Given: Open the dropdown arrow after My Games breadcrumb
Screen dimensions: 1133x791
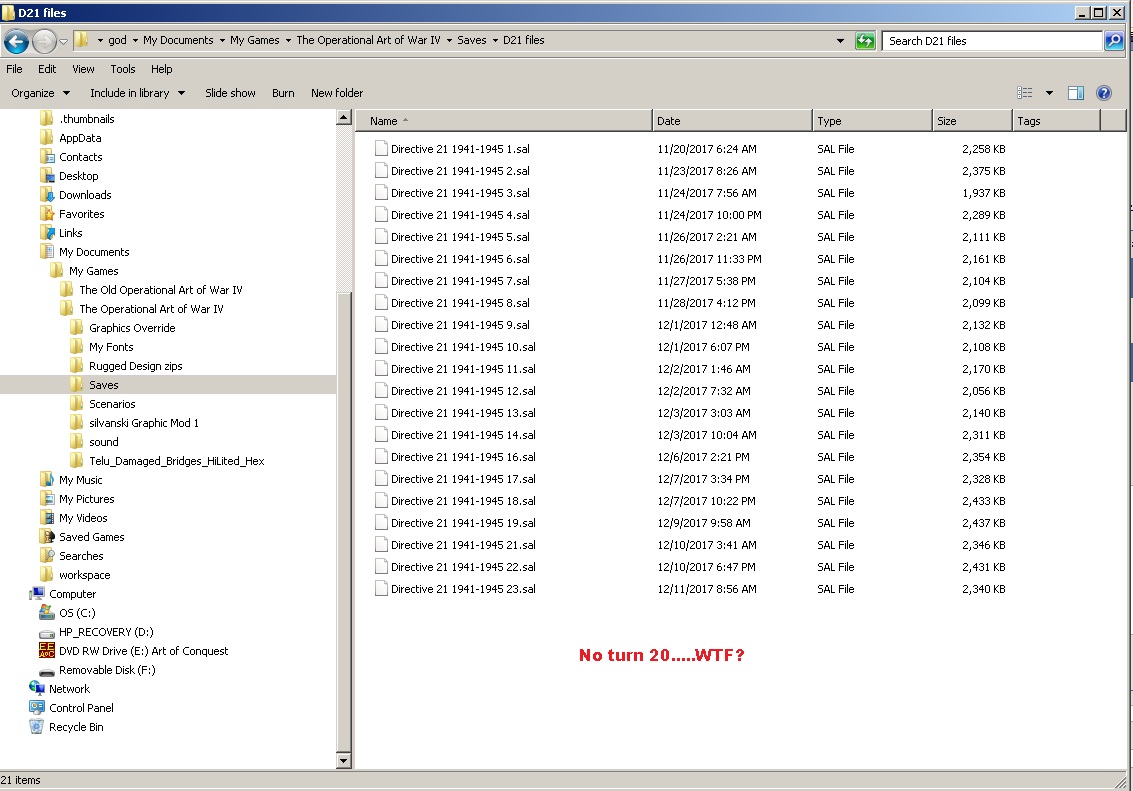Looking at the screenshot, I should click(288, 40).
